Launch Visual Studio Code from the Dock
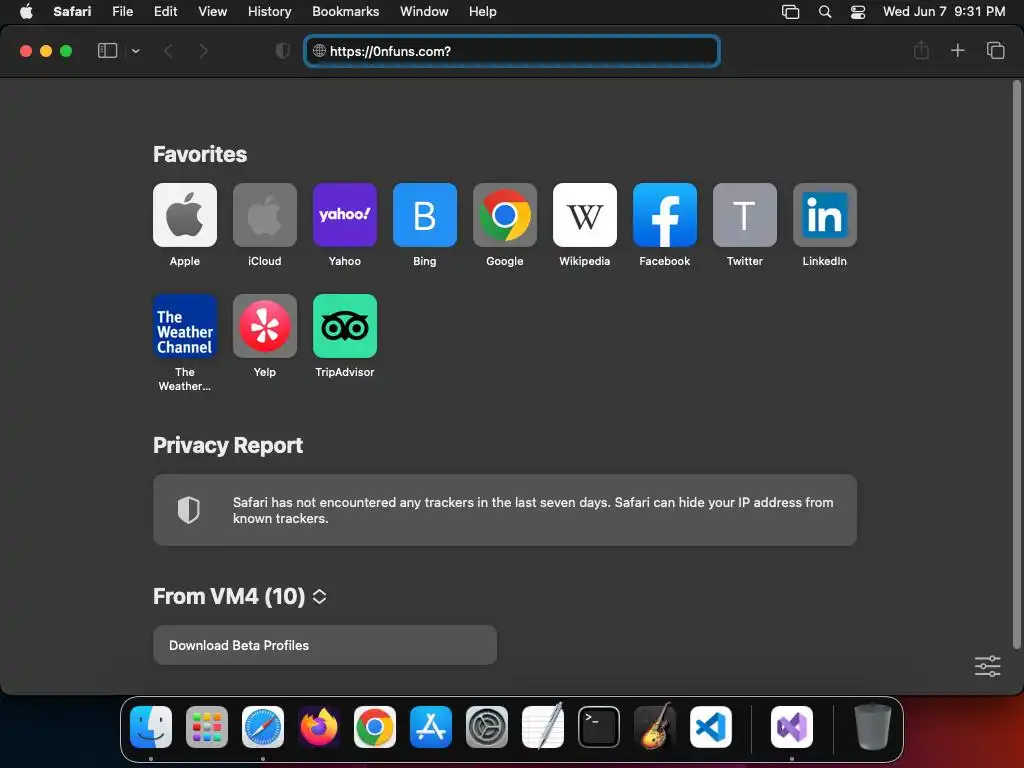Viewport: 1024px width, 768px height. pyautogui.click(x=711, y=727)
